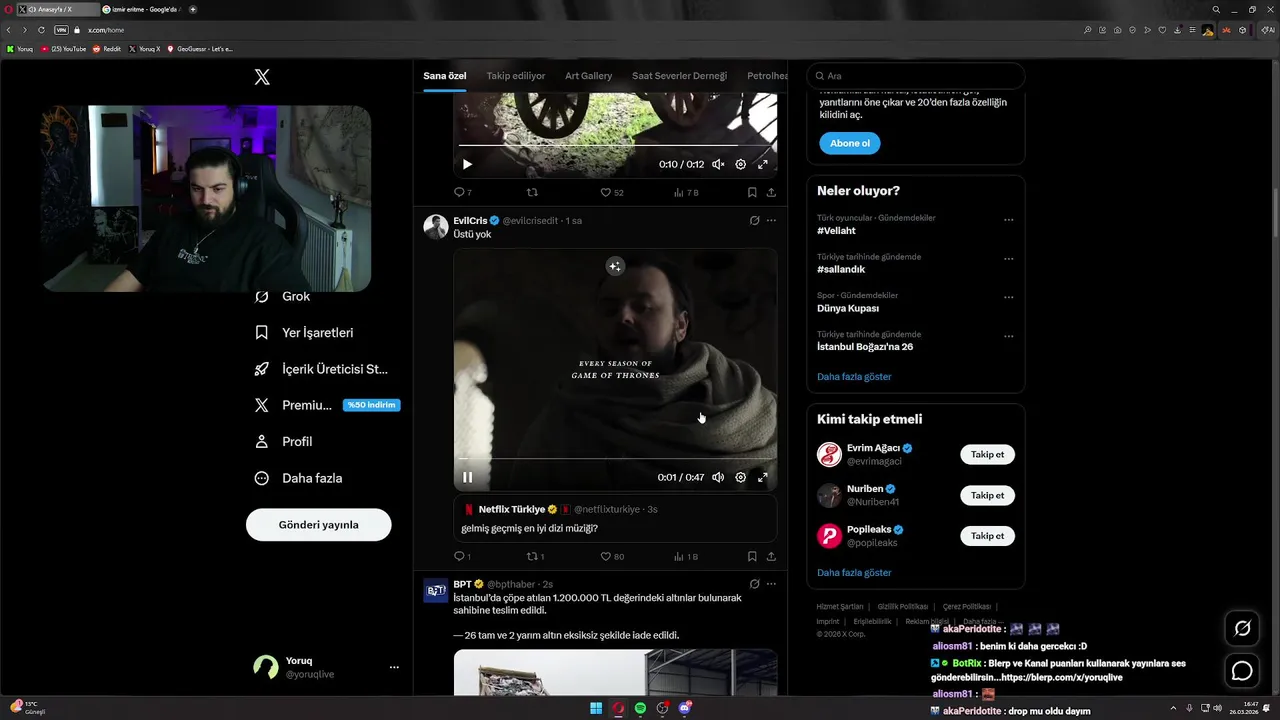
Task: Share the top video post
Action: point(771,192)
